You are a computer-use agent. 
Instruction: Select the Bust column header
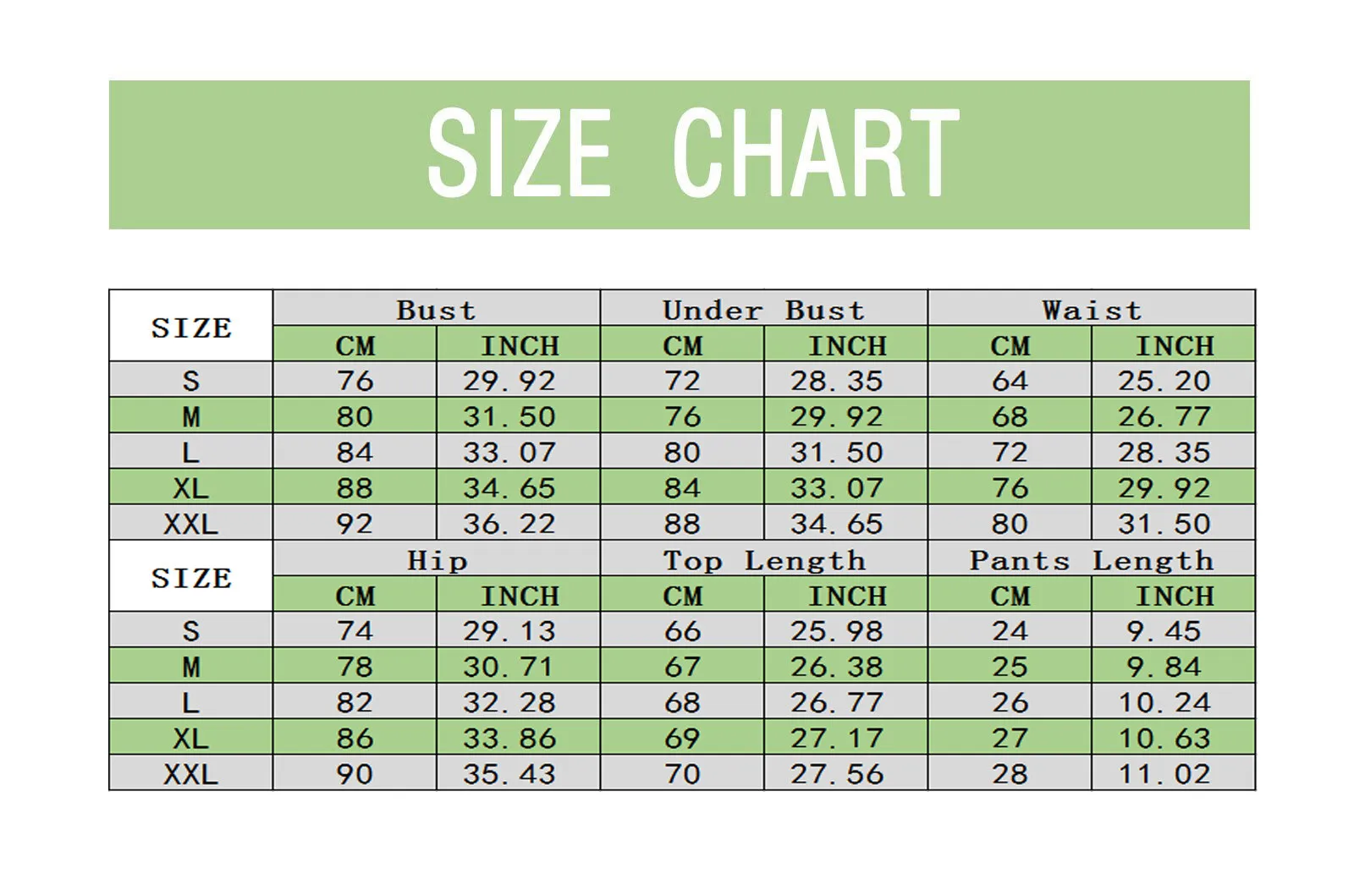pyautogui.click(x=436, y=310)
